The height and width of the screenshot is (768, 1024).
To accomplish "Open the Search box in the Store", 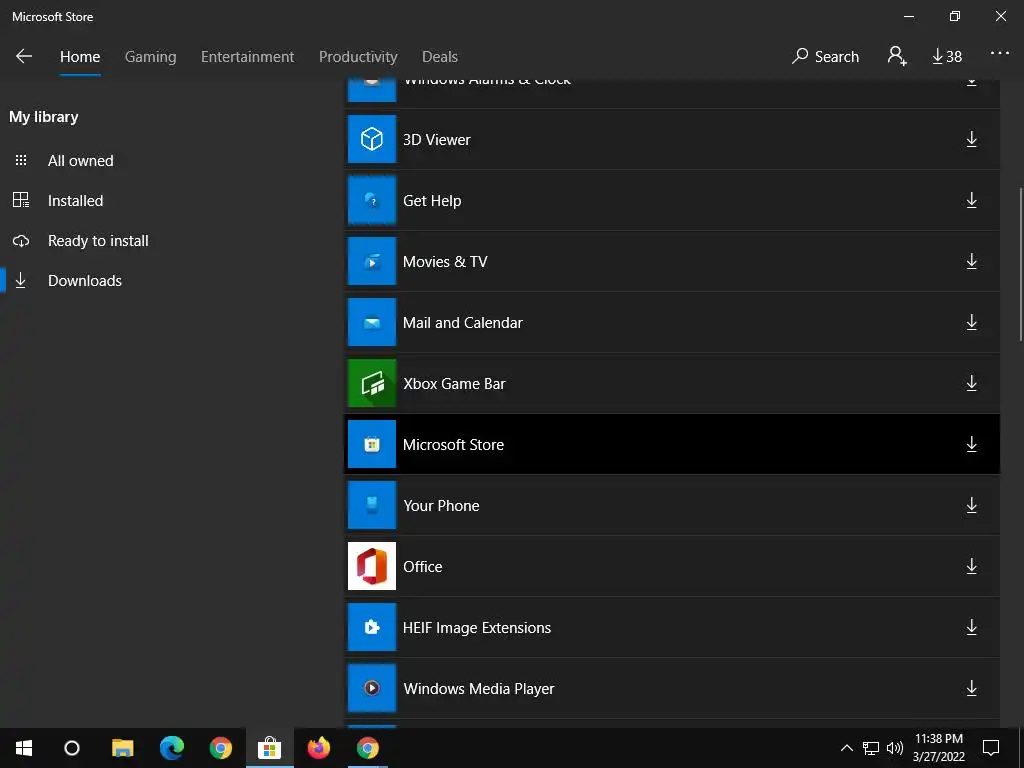I will click(x=825, y=56).
